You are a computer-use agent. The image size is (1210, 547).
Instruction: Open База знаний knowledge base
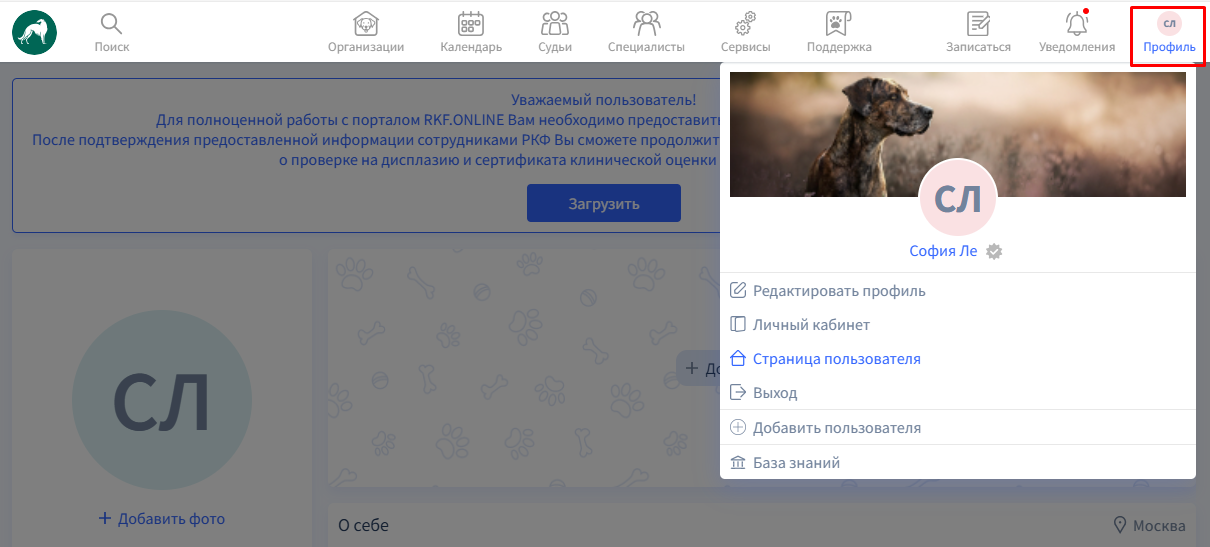pos(796,463)
